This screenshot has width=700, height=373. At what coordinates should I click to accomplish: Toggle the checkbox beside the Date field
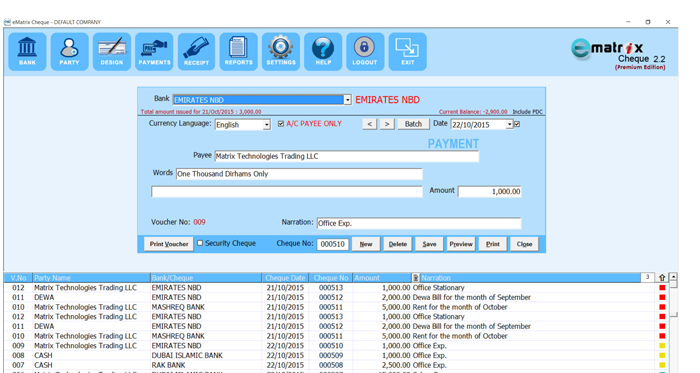coord(517,124)
